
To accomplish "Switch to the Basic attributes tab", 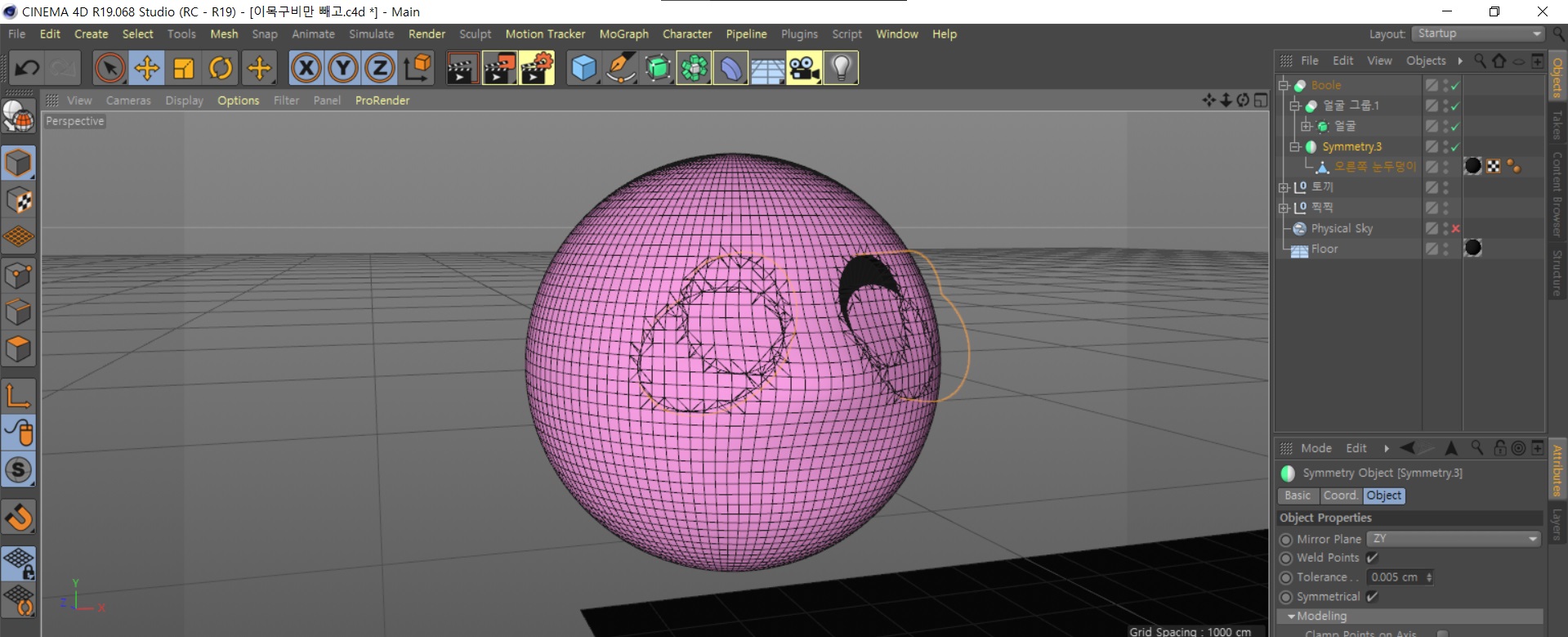I will click(1298, 496).
